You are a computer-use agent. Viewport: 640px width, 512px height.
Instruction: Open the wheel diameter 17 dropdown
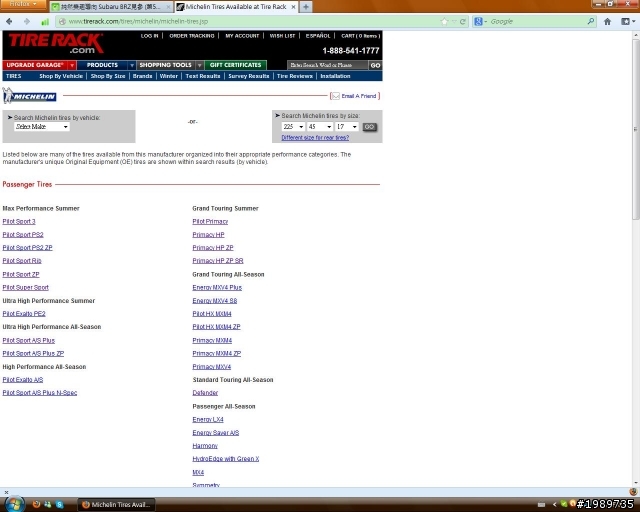347,127
